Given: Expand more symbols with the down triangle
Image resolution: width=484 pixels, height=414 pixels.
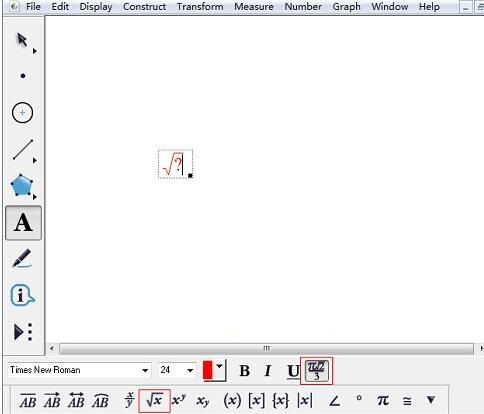Looking at the screenshot, I should coord(431,400).
